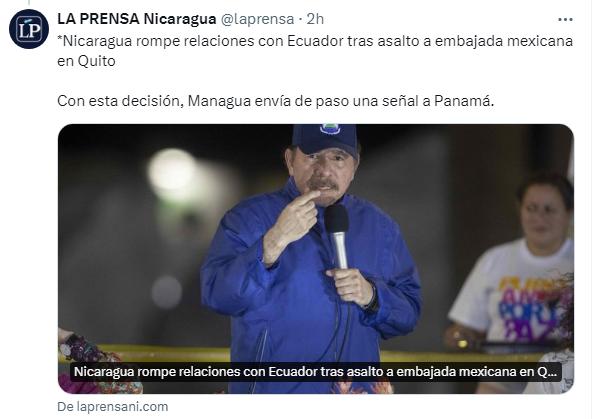
Task: Visit the @laprensa handle
Action: [257, 19]
